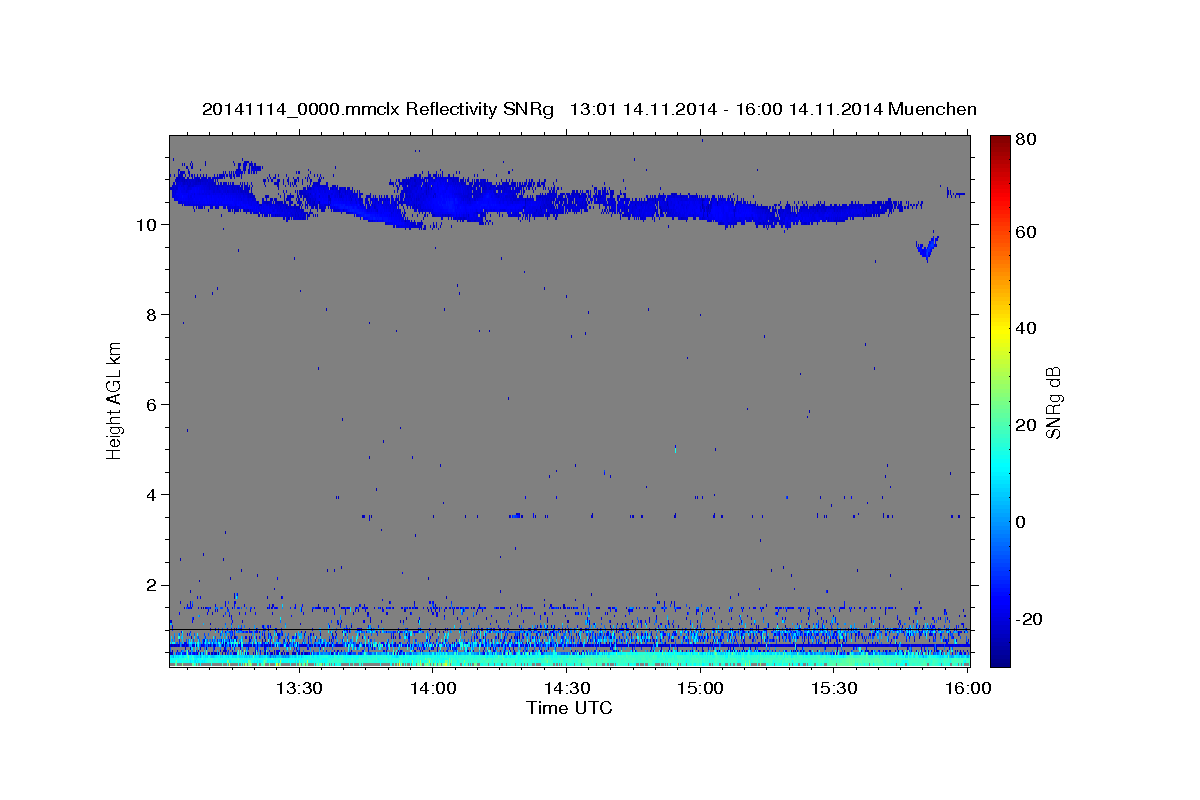
Task: Click the 'SNRg dB' colorbar label
Action: (x=1053, y=401)
